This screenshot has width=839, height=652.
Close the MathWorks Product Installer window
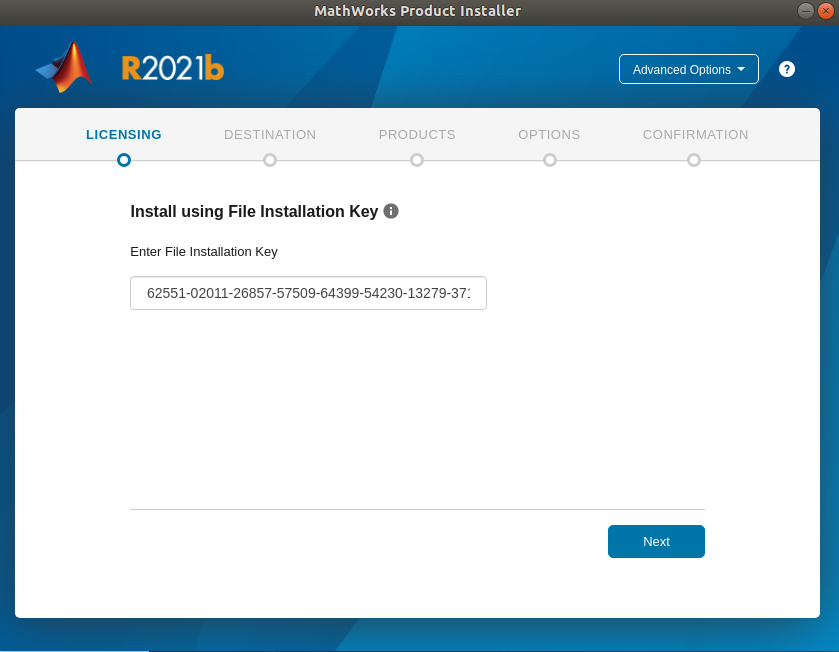pyautogui.click(x=826, y=11)
